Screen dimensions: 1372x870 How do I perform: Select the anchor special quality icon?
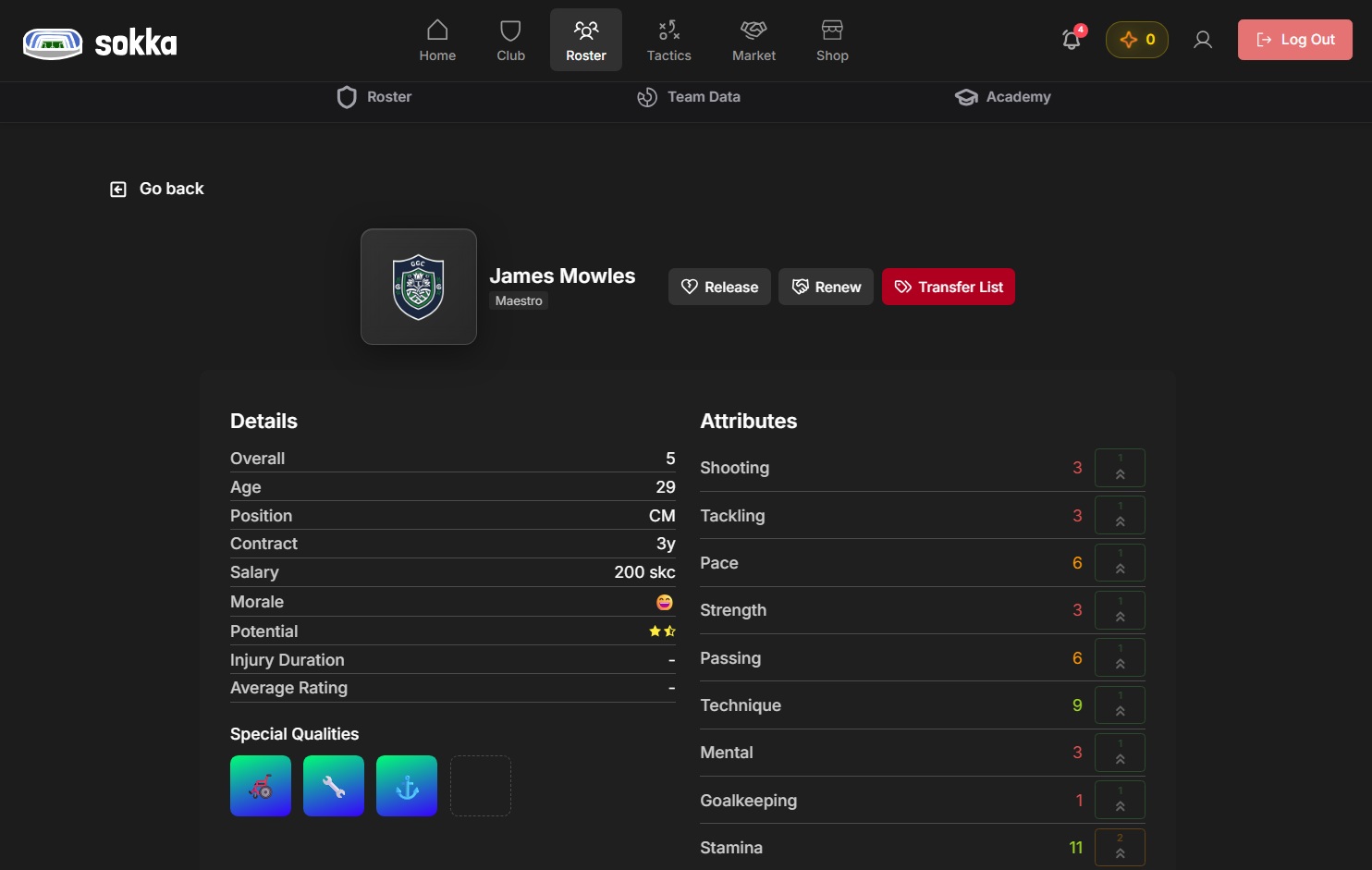point(407,786)
